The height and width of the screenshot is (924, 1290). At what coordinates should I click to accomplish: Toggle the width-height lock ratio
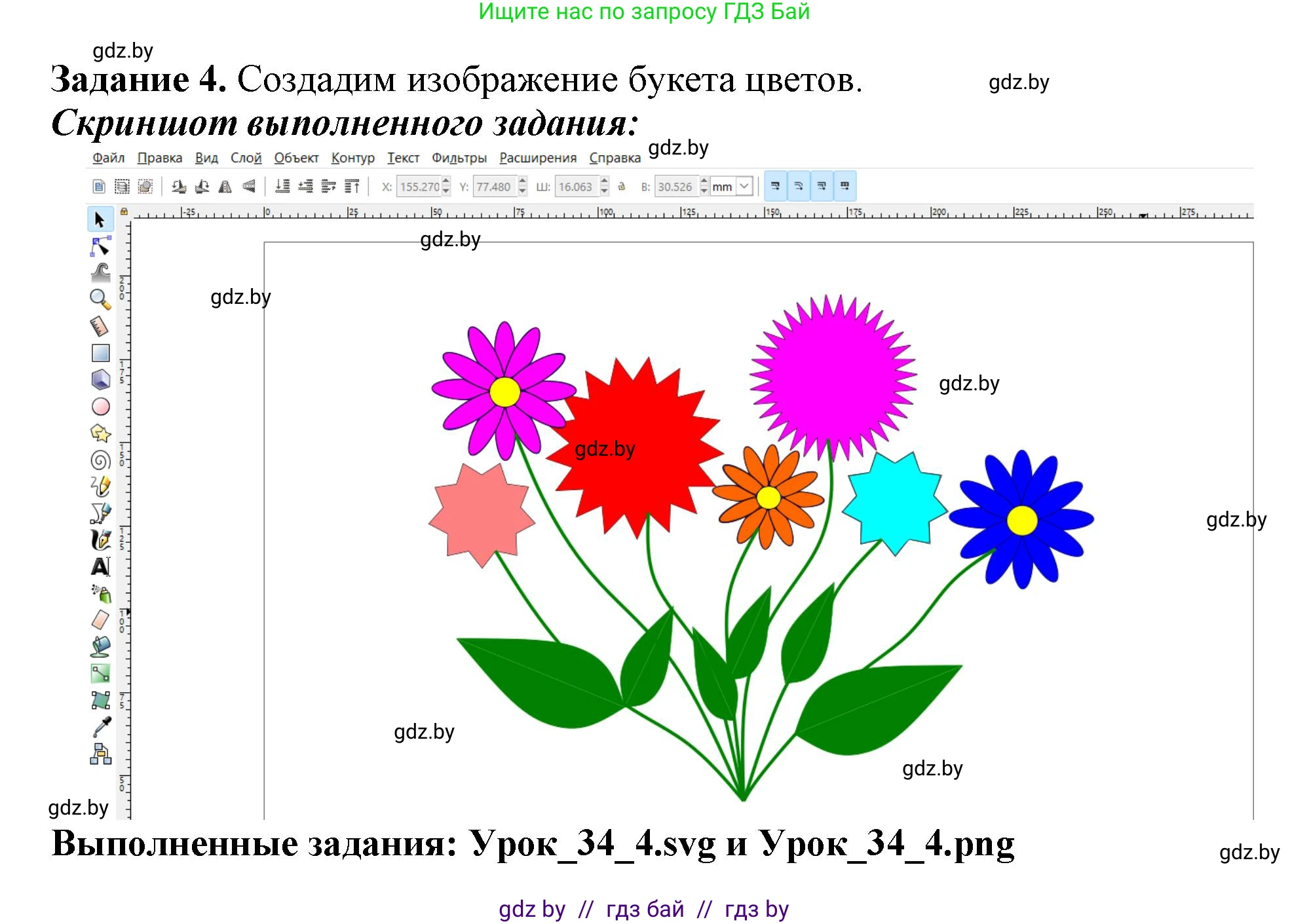pyautogui.click(x=622, y=187)
